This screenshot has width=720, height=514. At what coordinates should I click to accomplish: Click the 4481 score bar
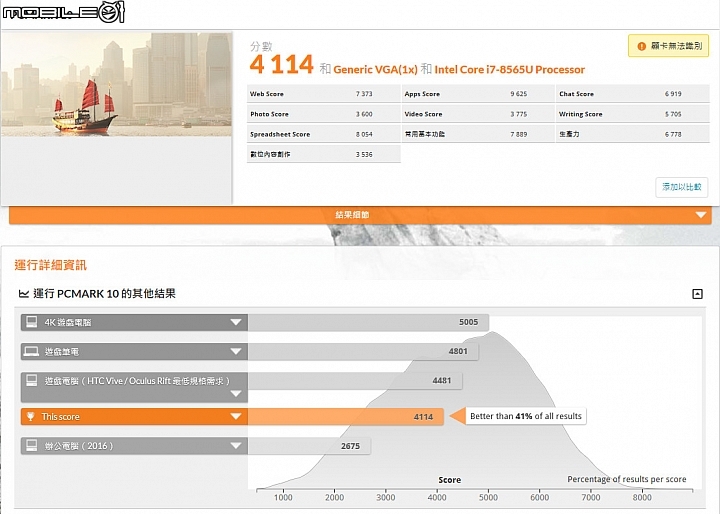click(x=355, y=380)
